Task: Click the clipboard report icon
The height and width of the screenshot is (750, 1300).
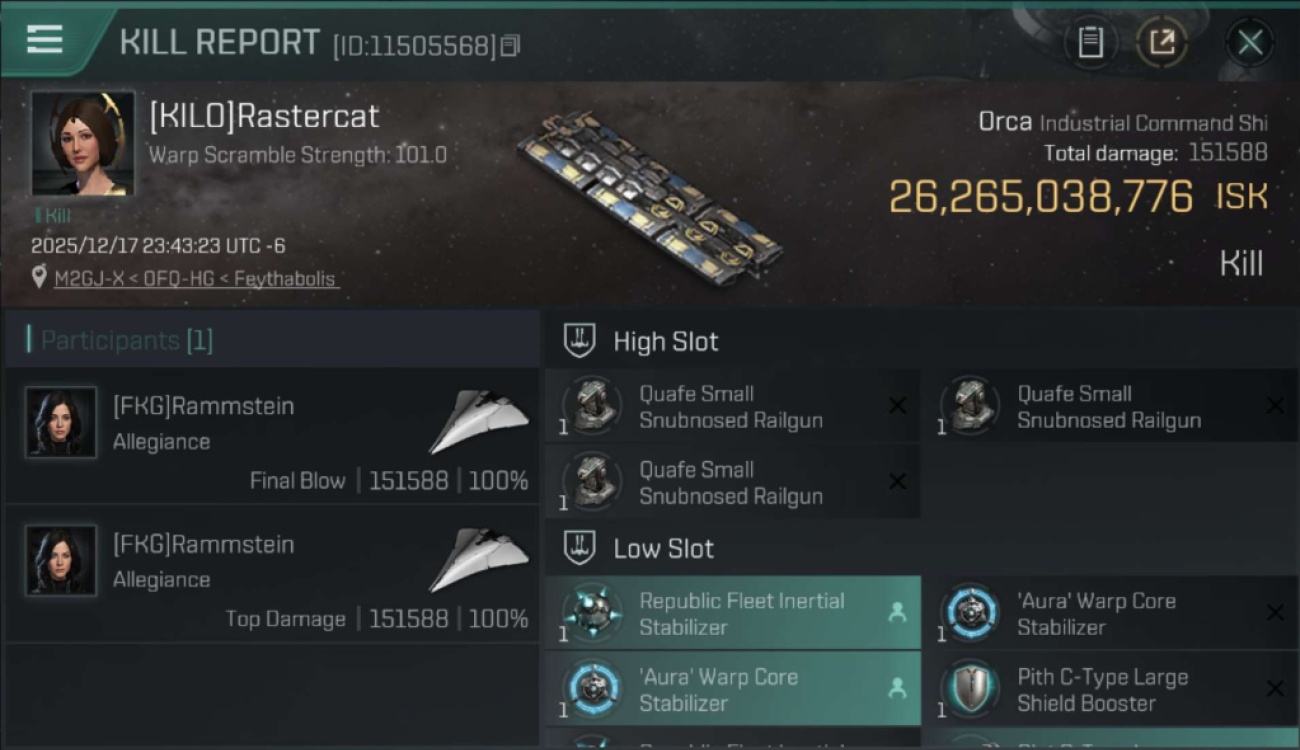Action: (1090, 43)
